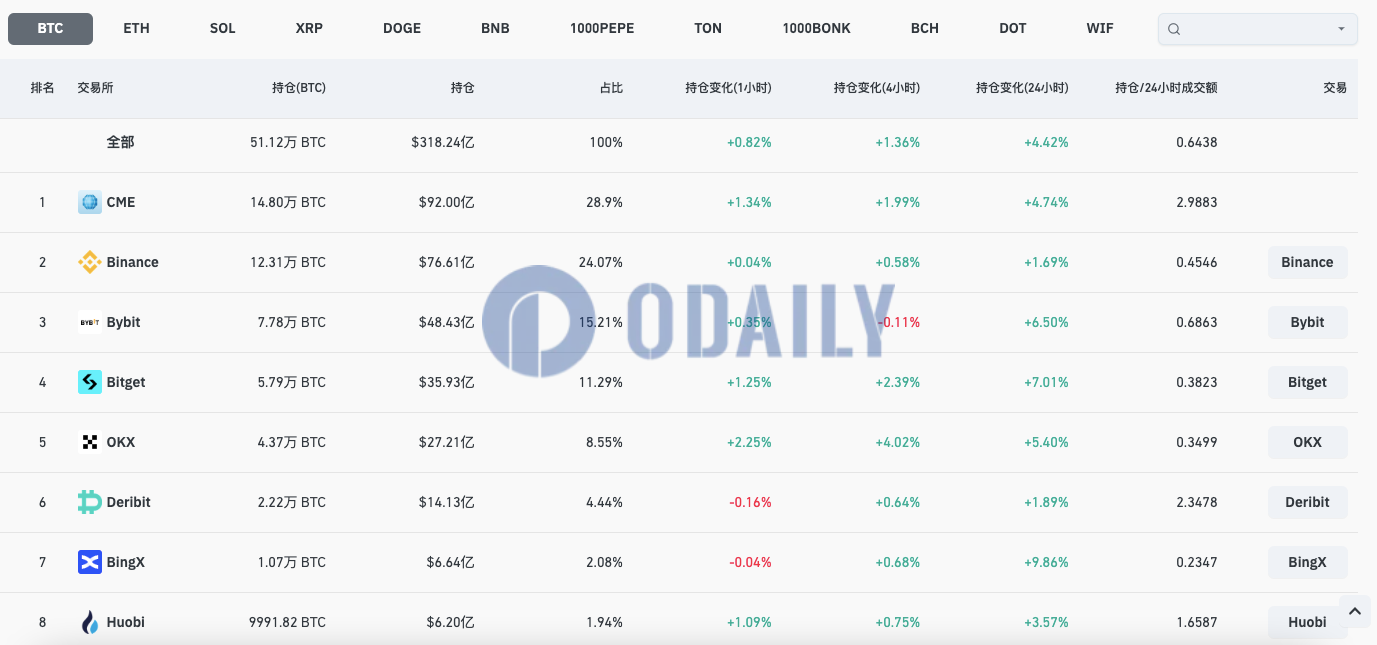The width and height of the screenshot is (1377, 645).
Task: Click the OKX logo icon
Action: [x=90, y=442]
